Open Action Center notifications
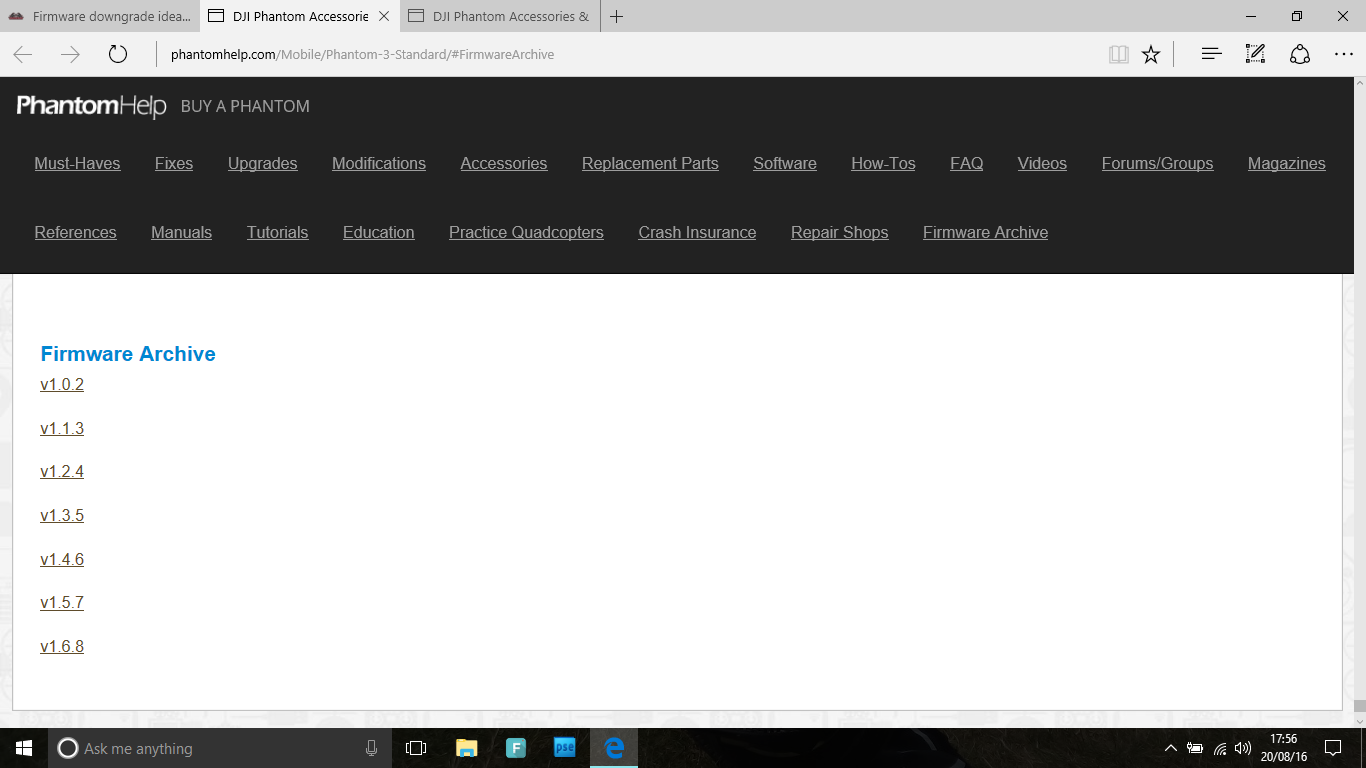The width and height of the screenshot is (1366, 768). click(x=1333, y=748)
